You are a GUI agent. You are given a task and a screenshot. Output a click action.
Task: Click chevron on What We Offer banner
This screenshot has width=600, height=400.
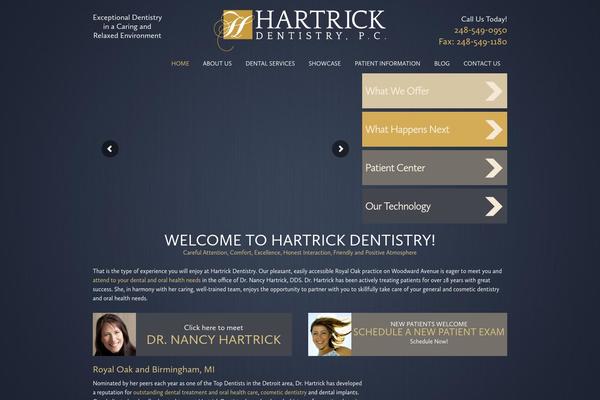tap(494, 91)
